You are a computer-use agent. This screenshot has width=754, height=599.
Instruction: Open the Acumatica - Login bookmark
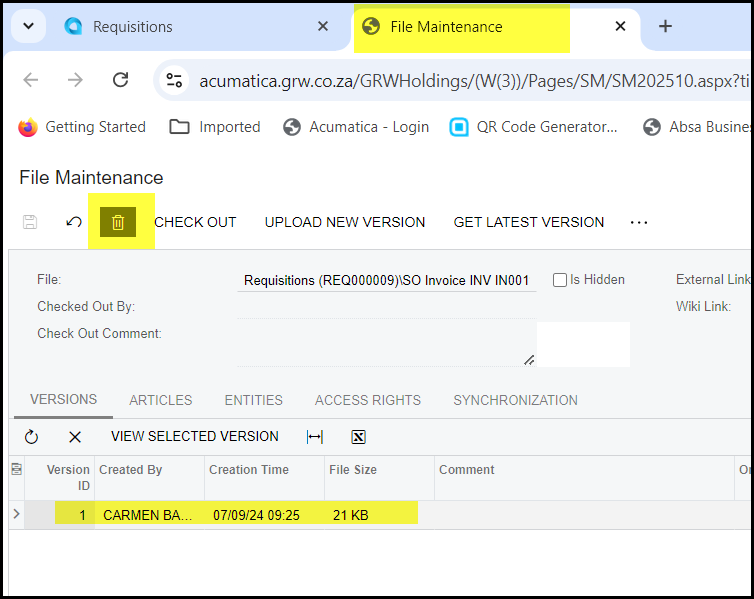(x=356, y=127)
